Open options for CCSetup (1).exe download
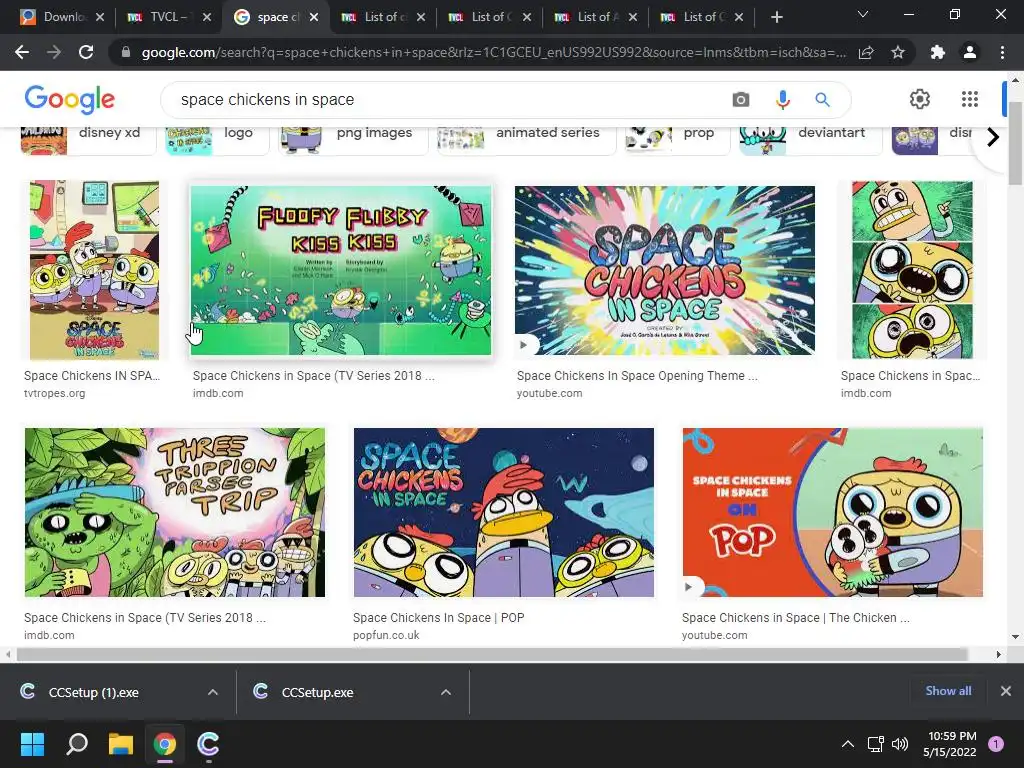Screen dimensions: 1024x768 pos(213,692)
